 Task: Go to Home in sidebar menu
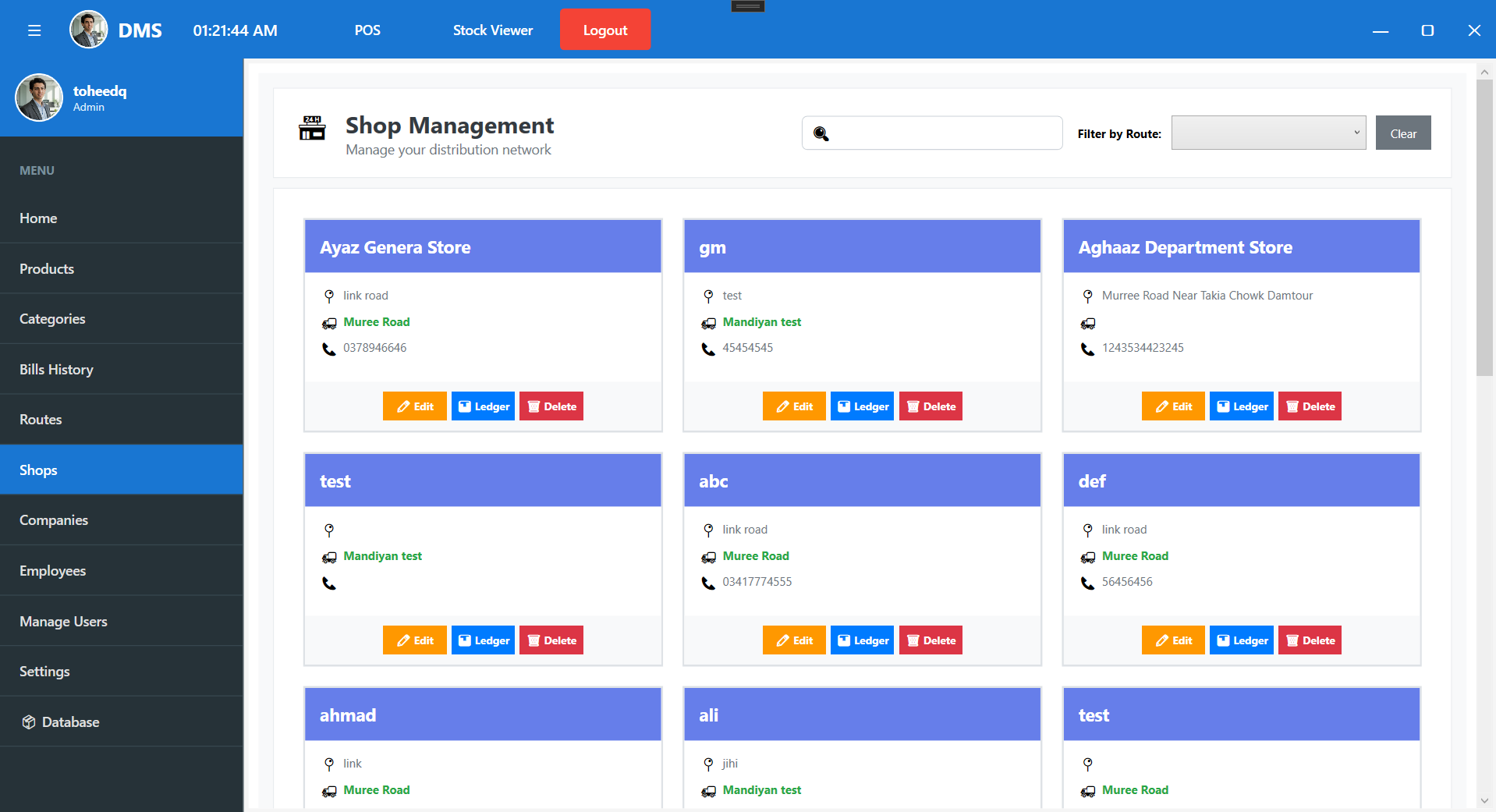pyautogui.click(x=122, y=218)
